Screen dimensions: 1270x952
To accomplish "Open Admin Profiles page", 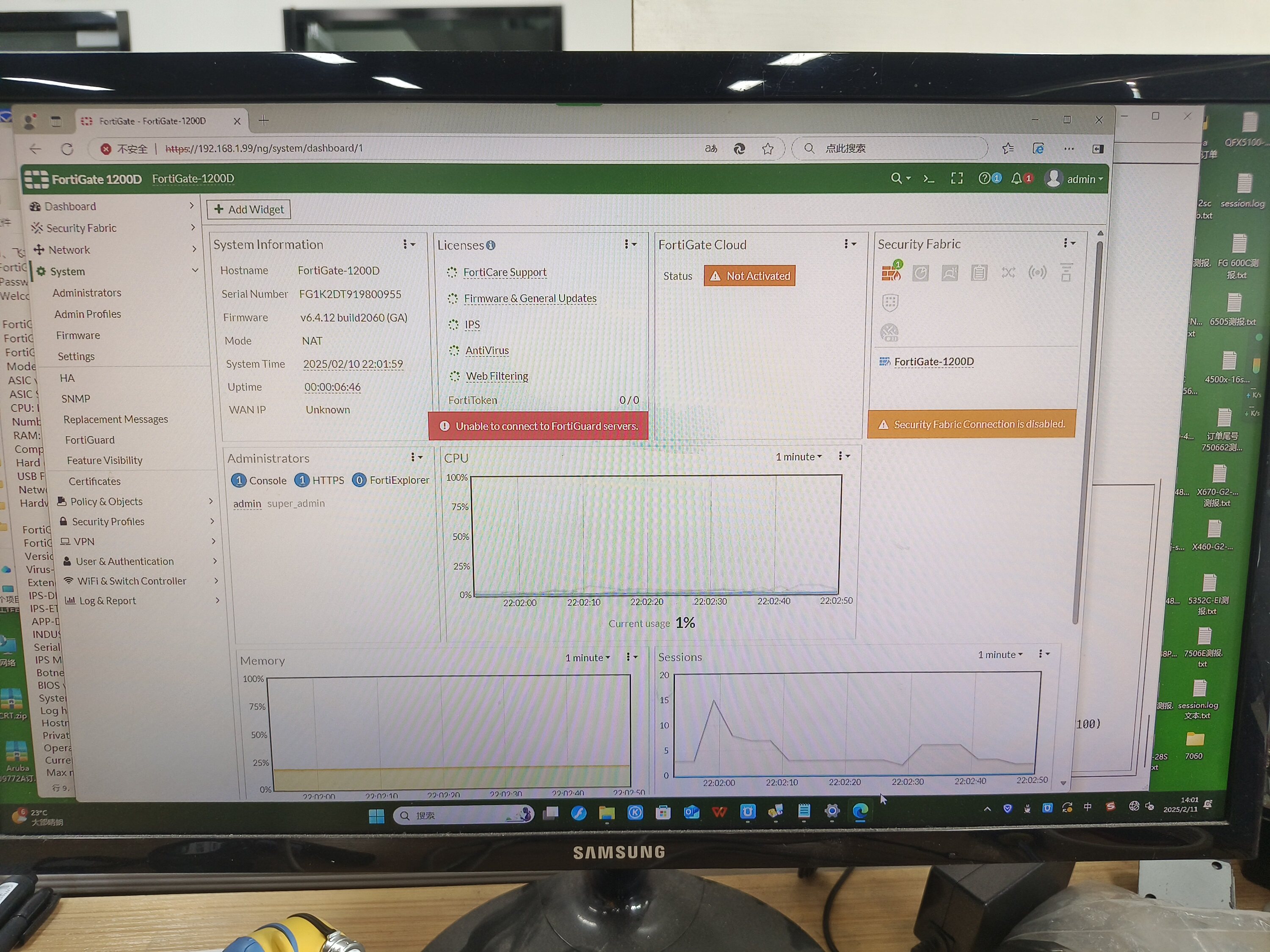I will pyautogui.click(x=88, y=314).
